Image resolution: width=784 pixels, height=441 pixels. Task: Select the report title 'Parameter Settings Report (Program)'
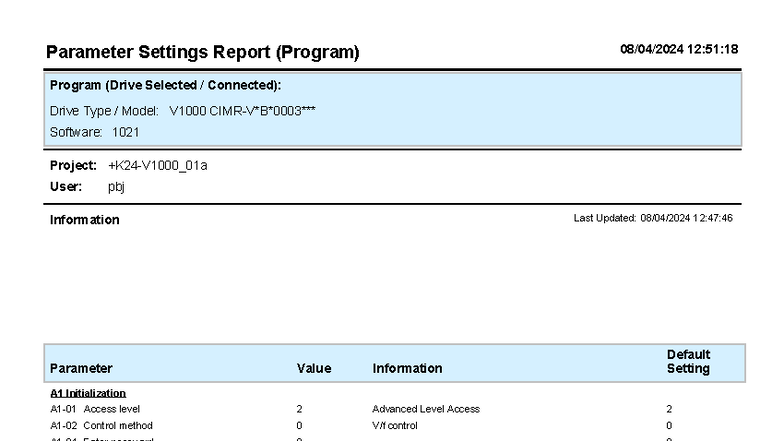(202, 52)
